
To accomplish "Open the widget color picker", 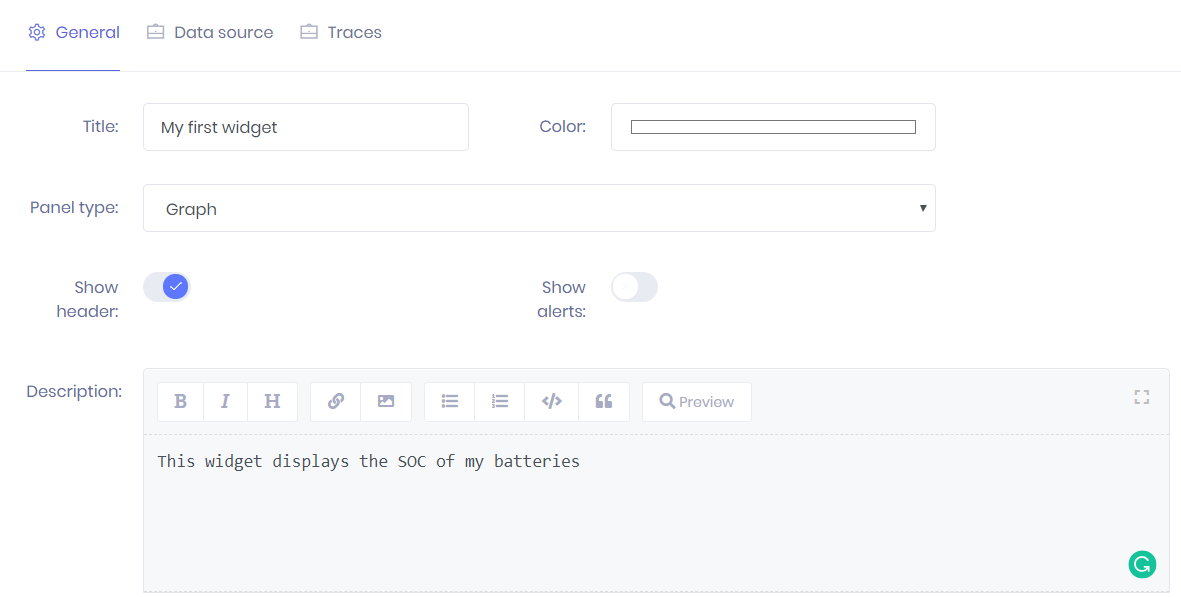I will 772,126.
